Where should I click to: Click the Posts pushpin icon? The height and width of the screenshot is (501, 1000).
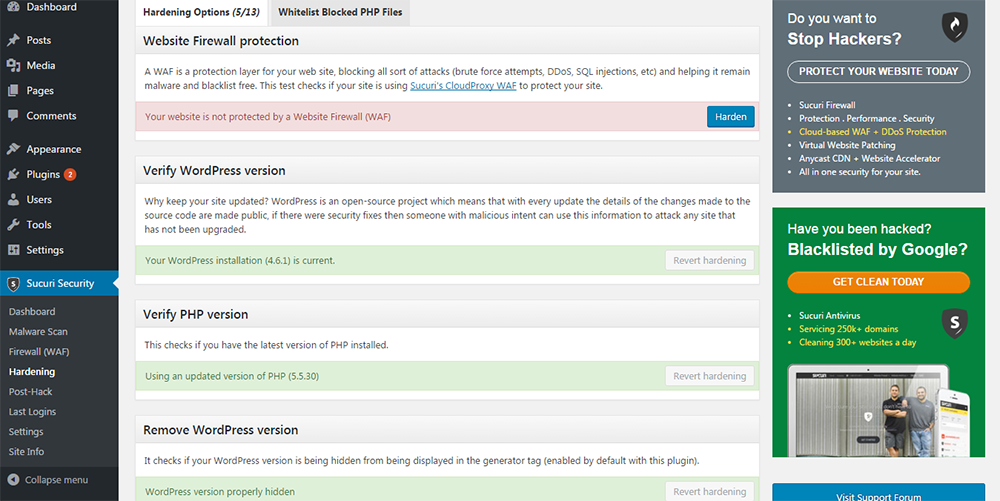(13, 40)
